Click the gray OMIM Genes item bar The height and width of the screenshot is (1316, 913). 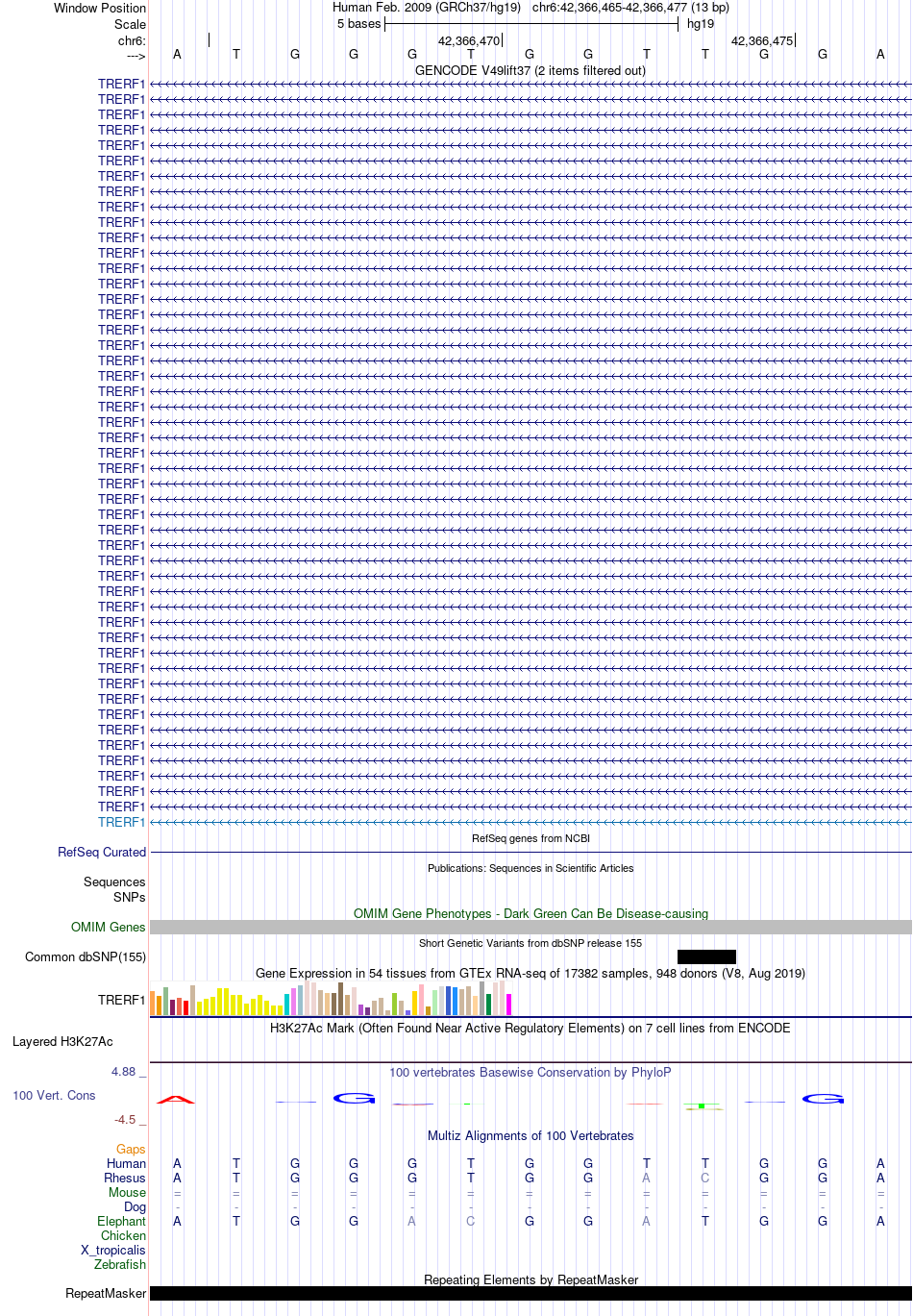(x=531, y=927)
